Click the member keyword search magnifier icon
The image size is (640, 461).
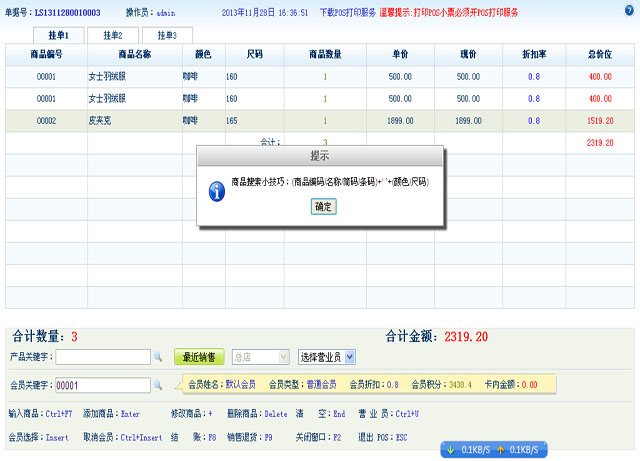[157, 385]
